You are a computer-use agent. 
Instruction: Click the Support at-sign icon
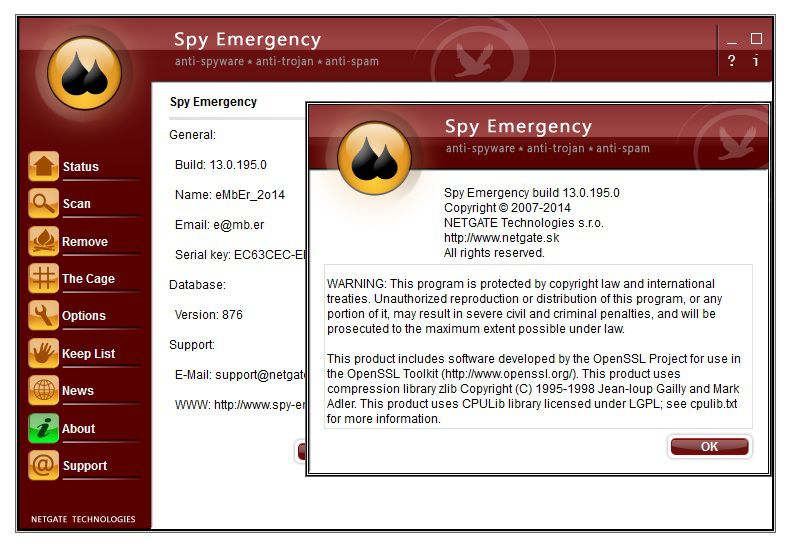click(43, 465)
